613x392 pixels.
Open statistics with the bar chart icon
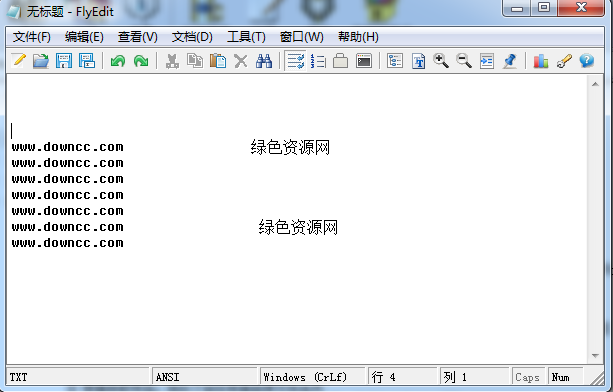[541, 61]
